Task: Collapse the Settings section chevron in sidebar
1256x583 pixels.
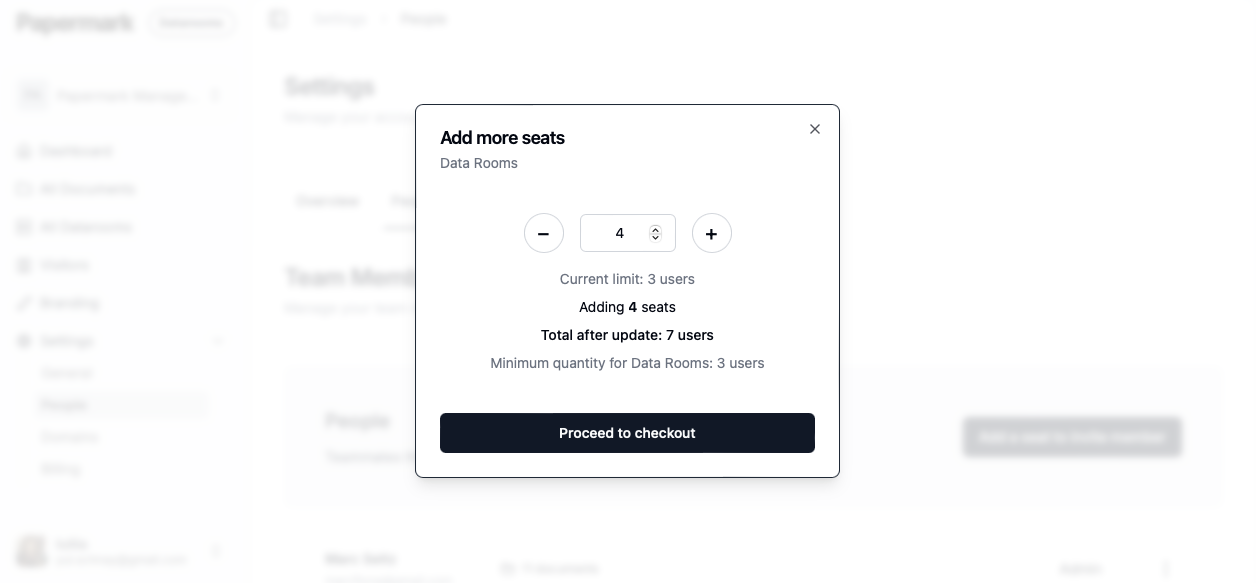Action: (x=219, y=341)
